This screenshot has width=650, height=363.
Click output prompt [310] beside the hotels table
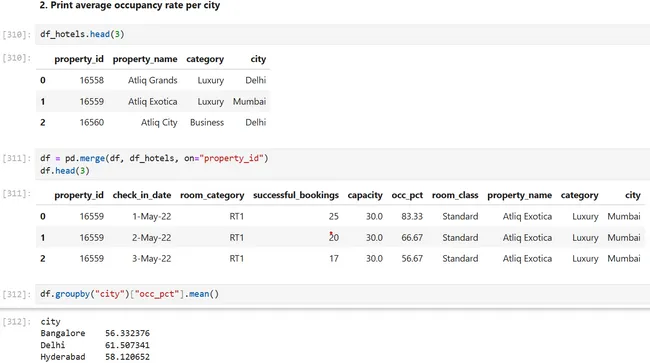click(17, 58)
